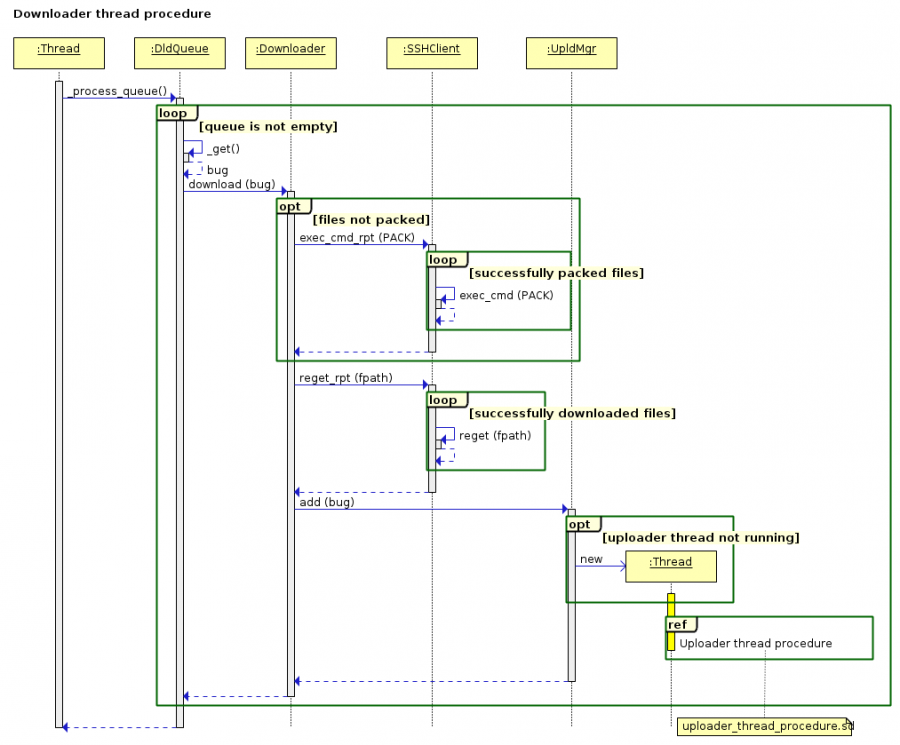Click the guard successfully downloaded files

pos(571,413)
